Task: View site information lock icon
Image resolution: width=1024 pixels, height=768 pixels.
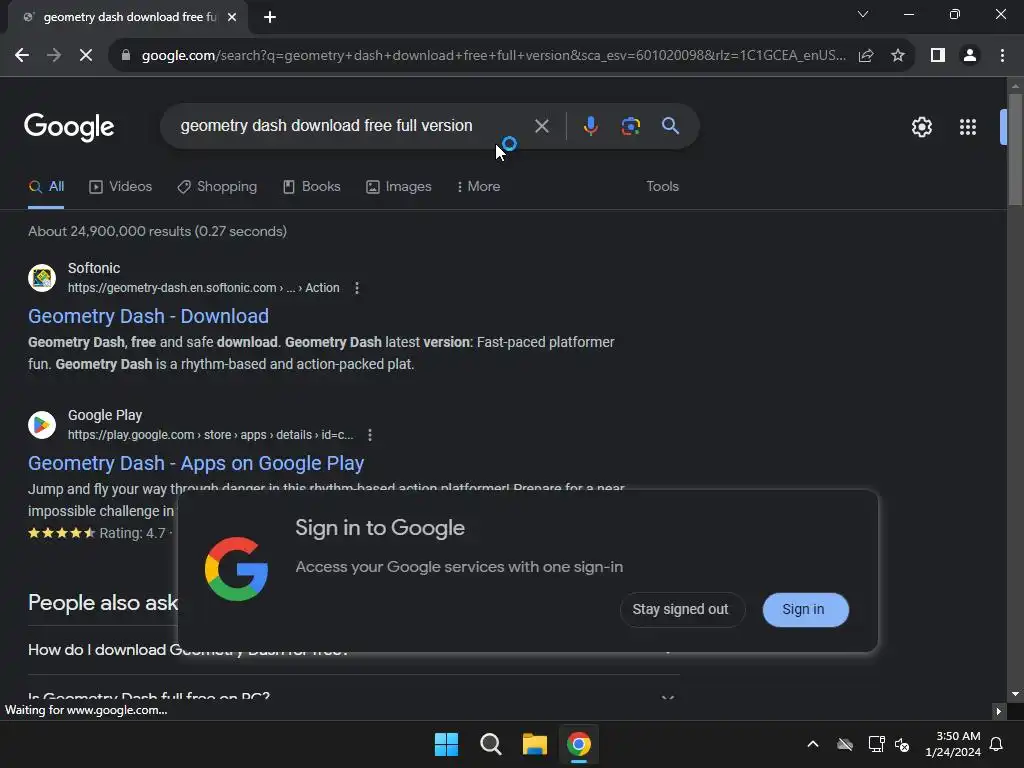Action: 126,56
